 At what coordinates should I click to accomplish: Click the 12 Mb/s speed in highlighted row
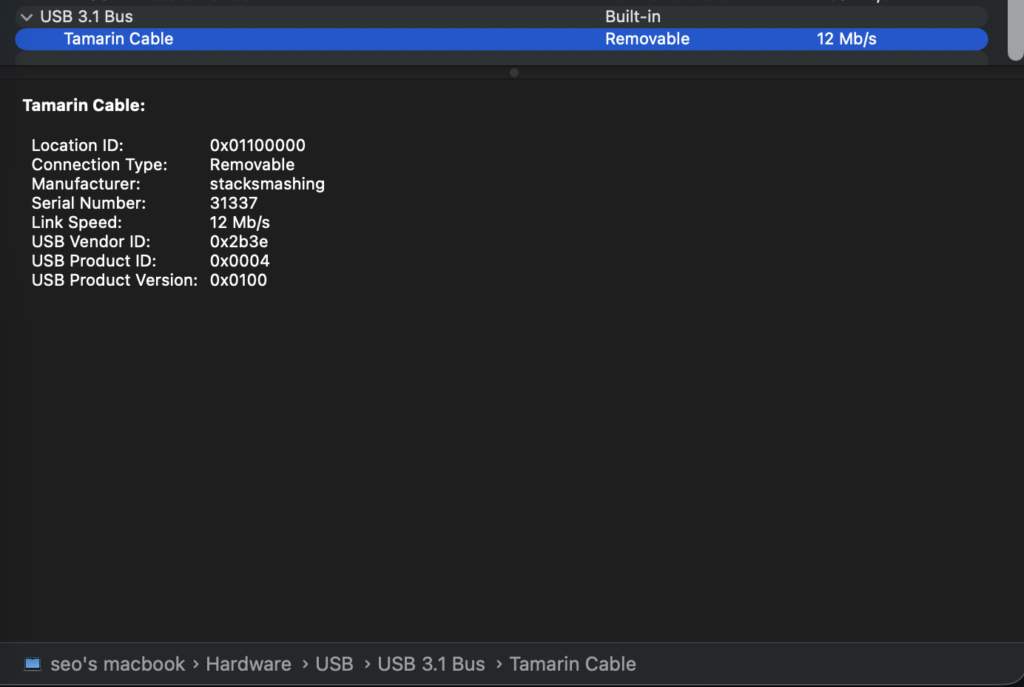tap(846, 39)
